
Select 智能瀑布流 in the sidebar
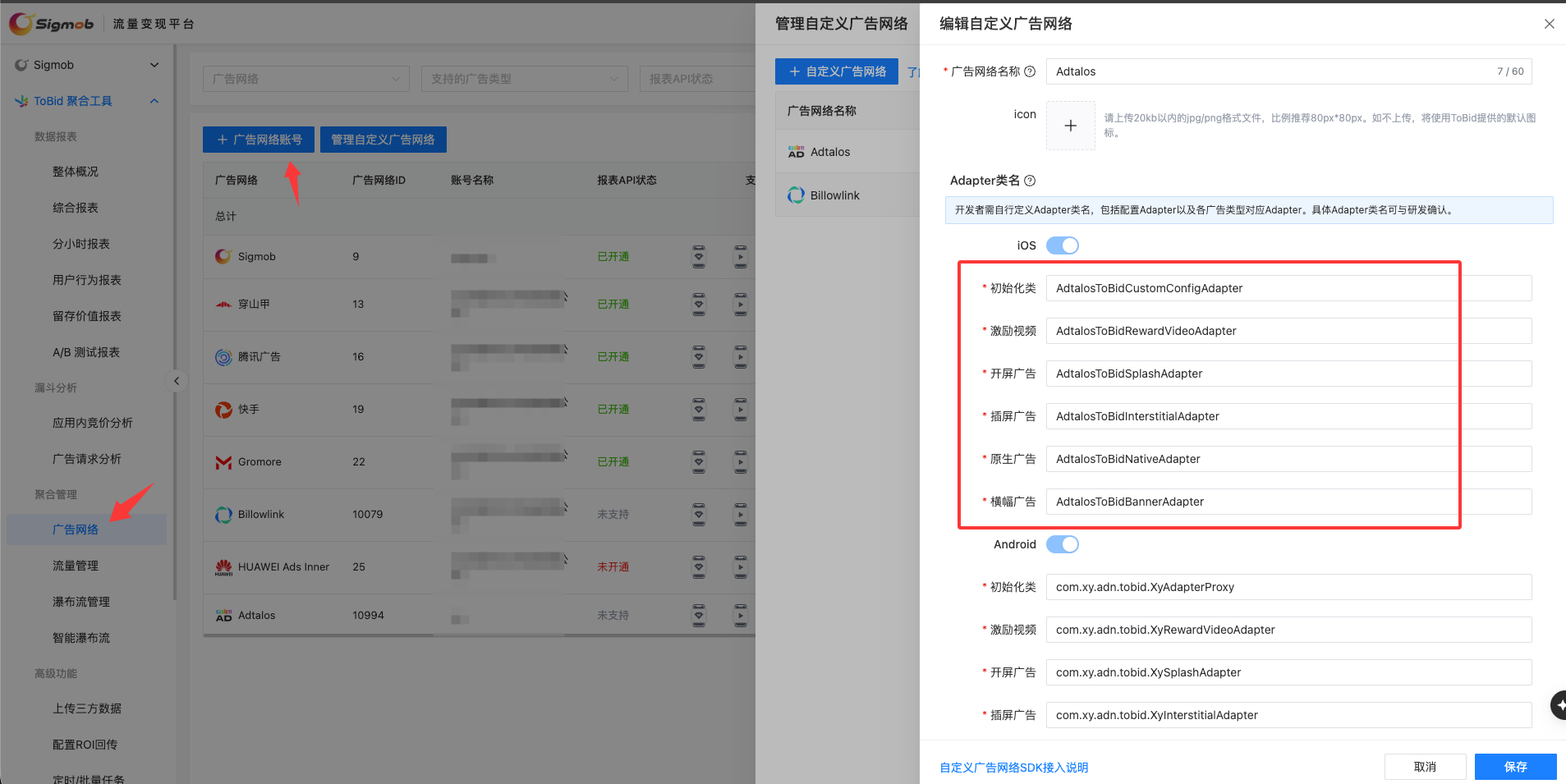(81, 638)
